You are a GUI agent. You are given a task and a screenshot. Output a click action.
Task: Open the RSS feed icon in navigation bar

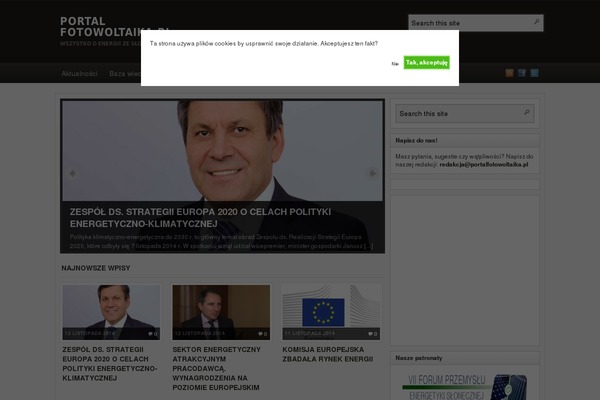[509, 73]
